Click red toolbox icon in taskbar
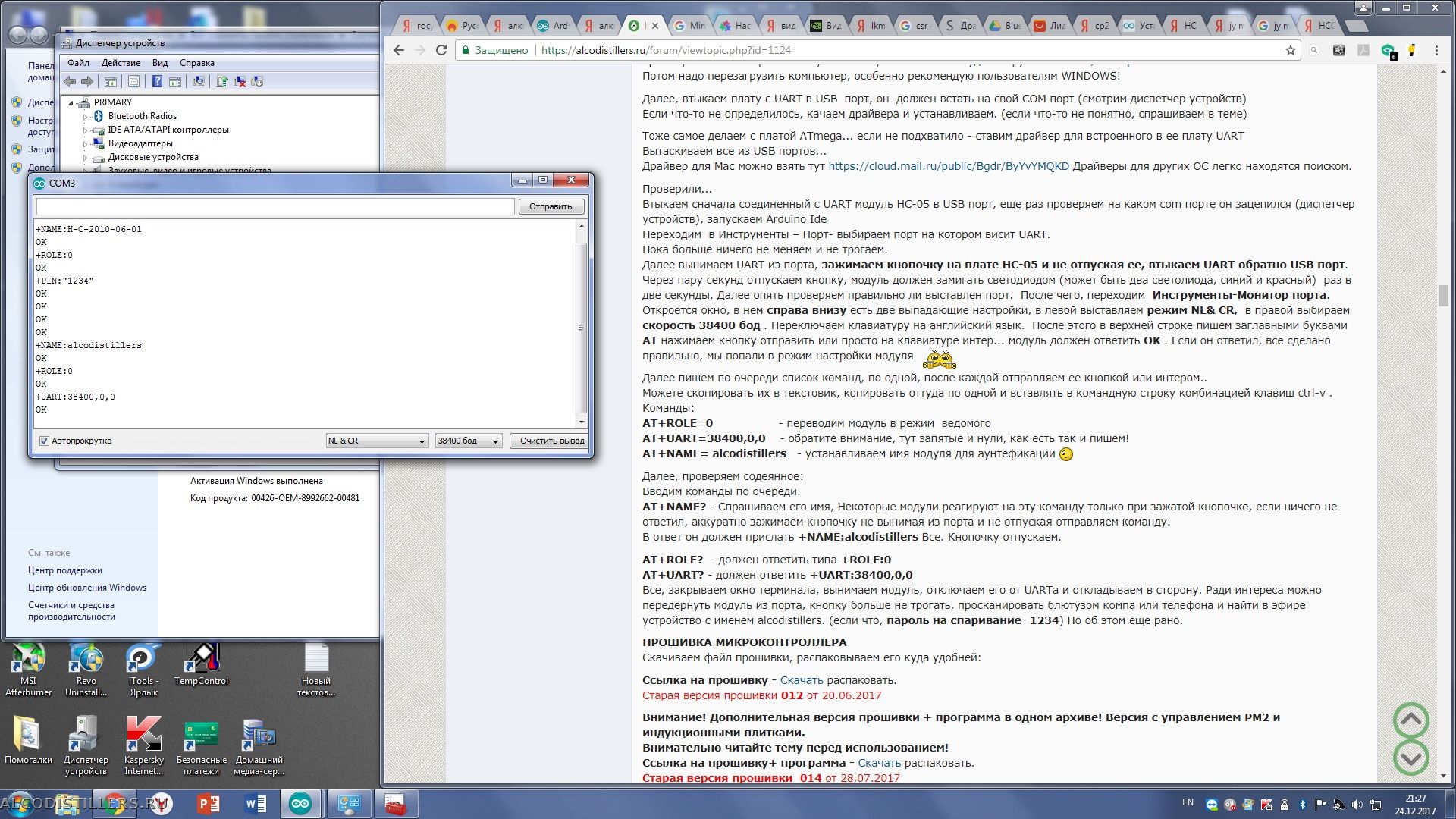 [394, 804]
